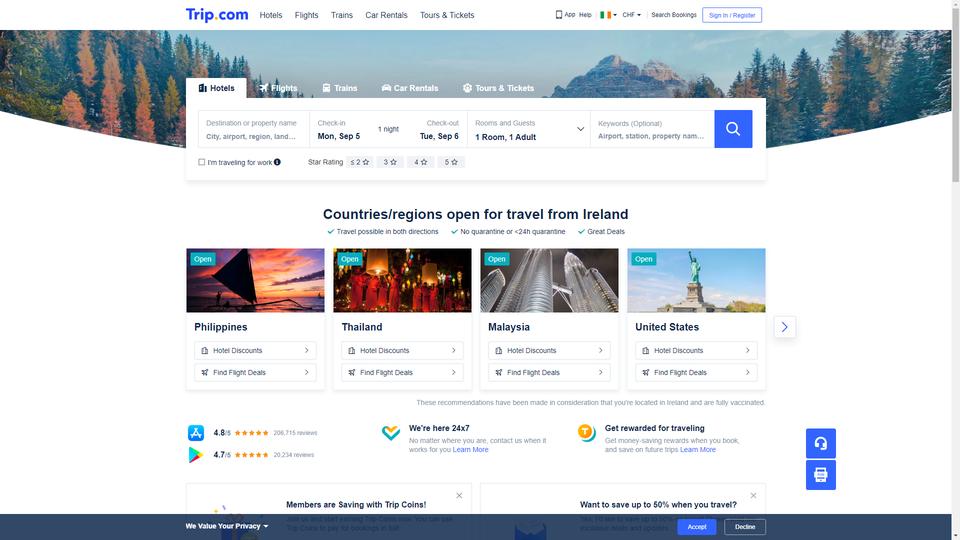Toggle the ≤2 star rating filter
The height and width of the screenshot is (540, 960).
click(359, 162)
